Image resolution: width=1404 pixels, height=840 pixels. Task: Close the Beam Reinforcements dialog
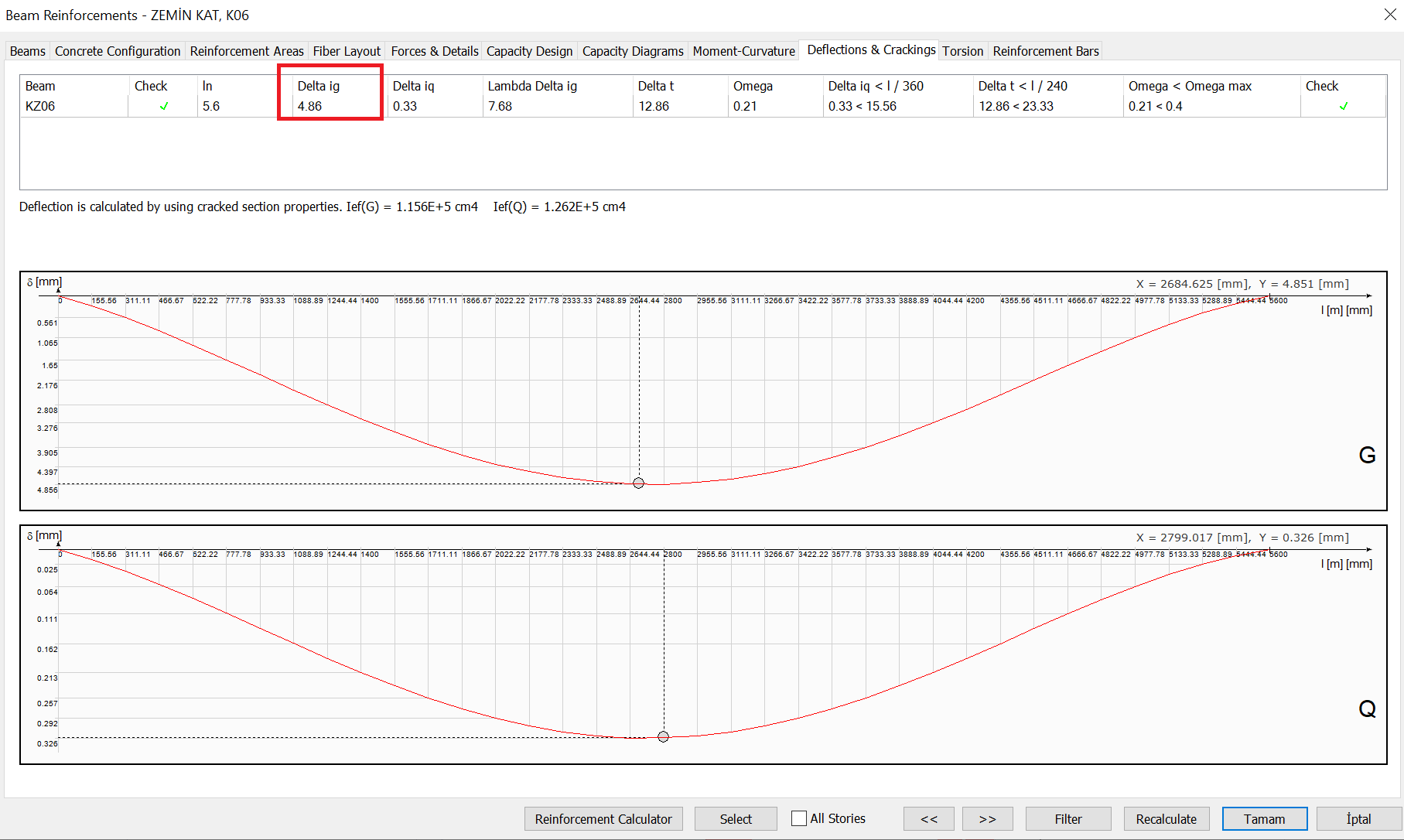point(1389,15)
